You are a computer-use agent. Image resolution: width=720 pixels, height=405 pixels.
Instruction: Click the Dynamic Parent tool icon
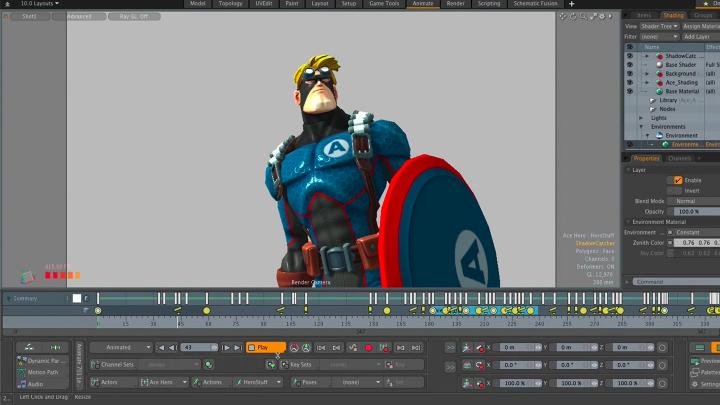click(21, 360)
